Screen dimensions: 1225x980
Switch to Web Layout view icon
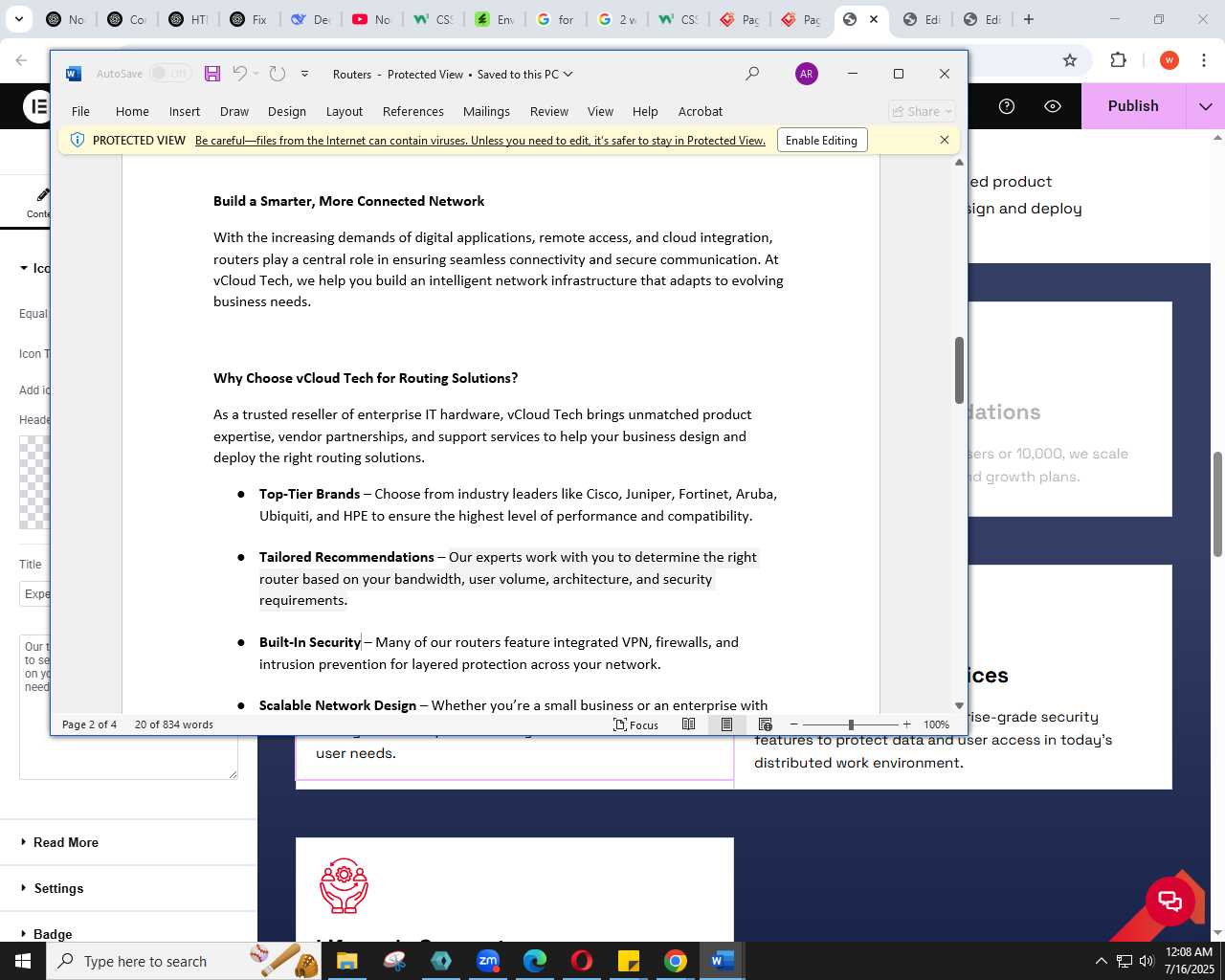765,724
